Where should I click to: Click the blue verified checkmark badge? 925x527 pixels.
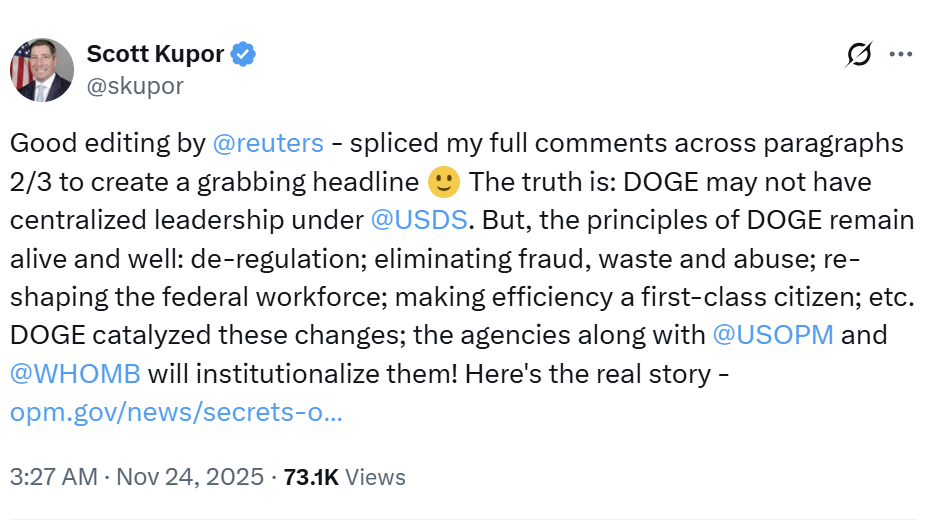point(243,54)
